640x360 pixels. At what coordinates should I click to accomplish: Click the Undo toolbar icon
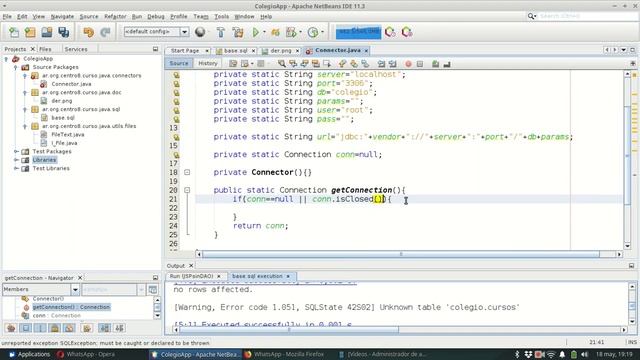click(x=88, y=32)
